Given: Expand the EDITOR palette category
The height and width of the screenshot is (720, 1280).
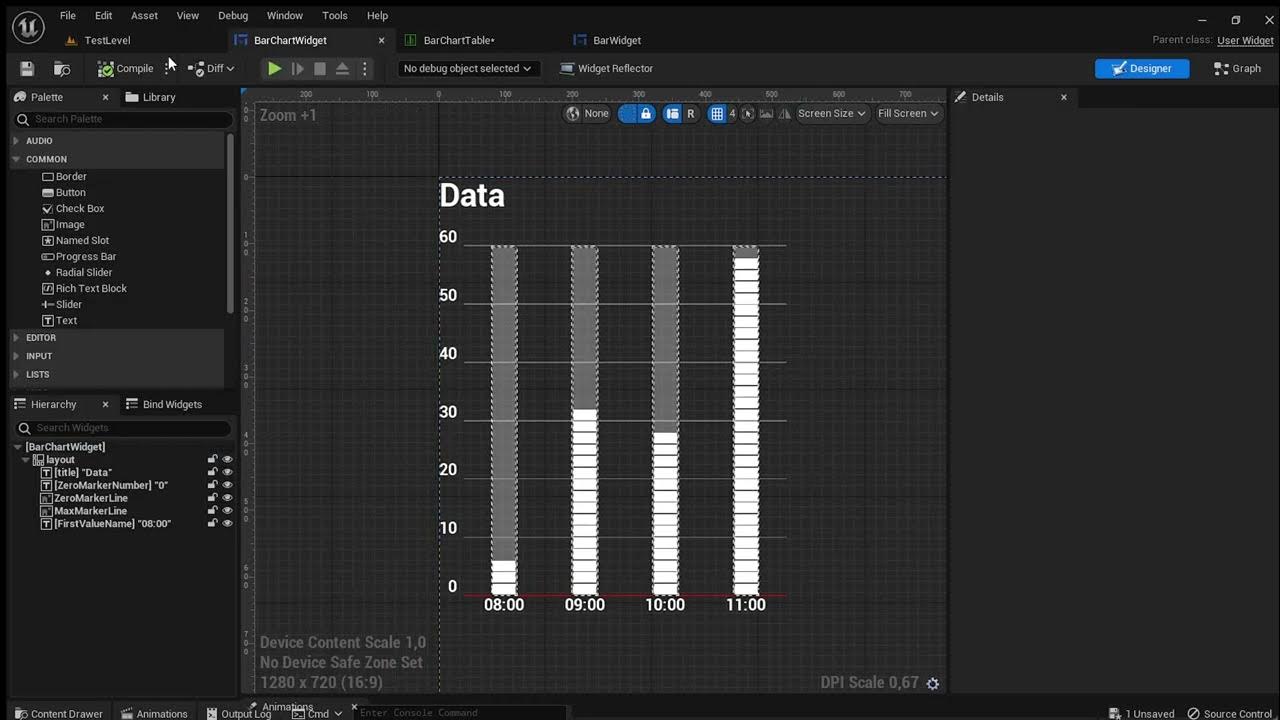Looking at the screenshot, I should click(16, 338).
